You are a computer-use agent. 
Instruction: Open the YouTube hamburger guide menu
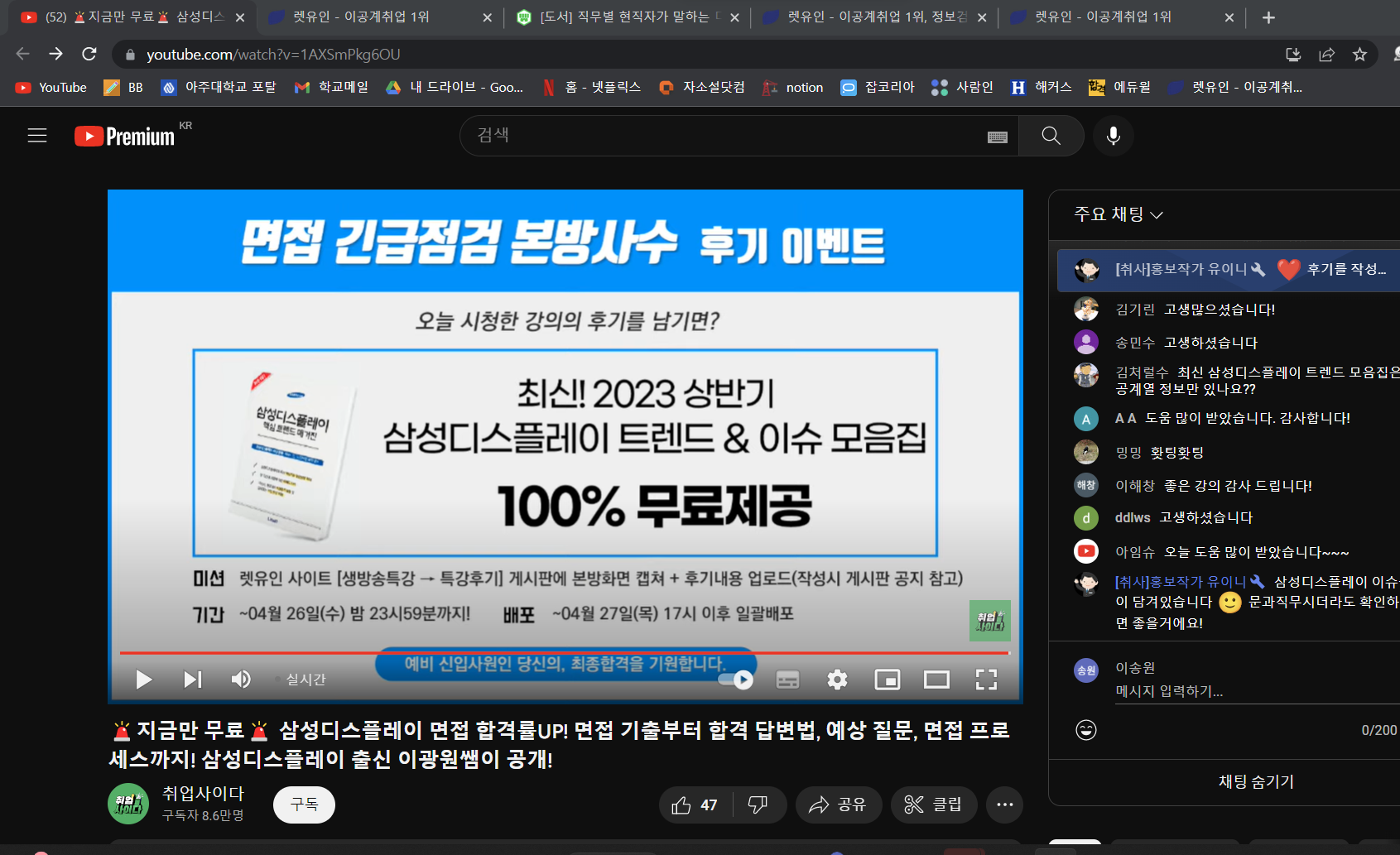tap(37, 136)
